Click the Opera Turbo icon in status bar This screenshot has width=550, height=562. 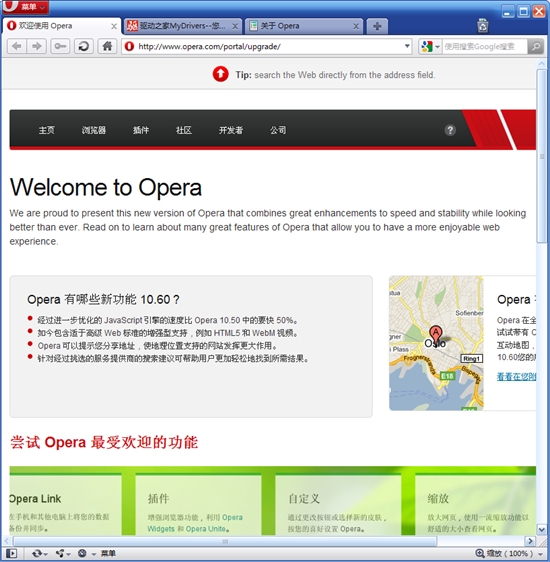82,553
